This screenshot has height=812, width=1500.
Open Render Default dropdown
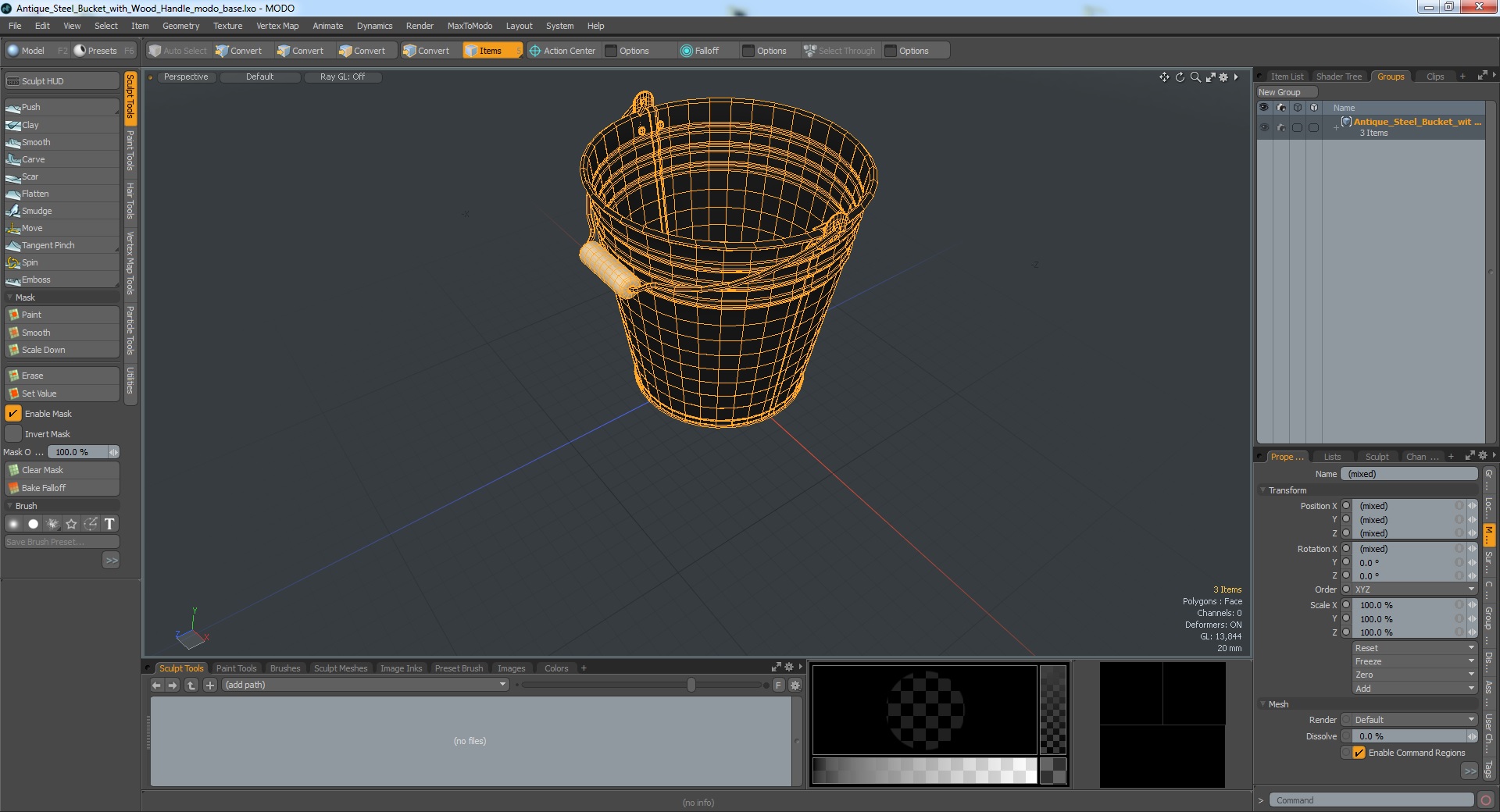click(1414, 720)
